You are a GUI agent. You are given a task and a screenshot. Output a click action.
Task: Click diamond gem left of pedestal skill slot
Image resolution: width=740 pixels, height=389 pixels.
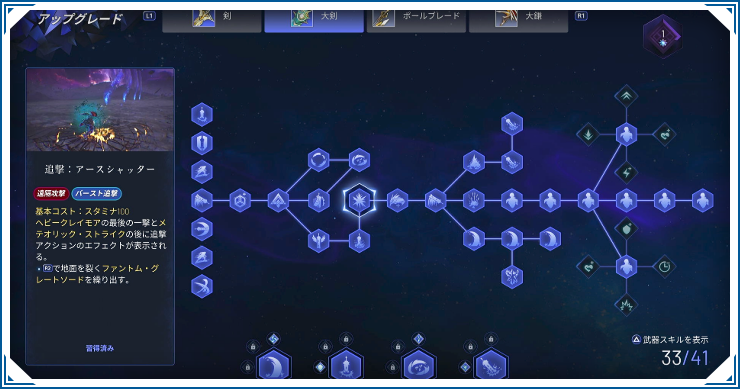320,367
